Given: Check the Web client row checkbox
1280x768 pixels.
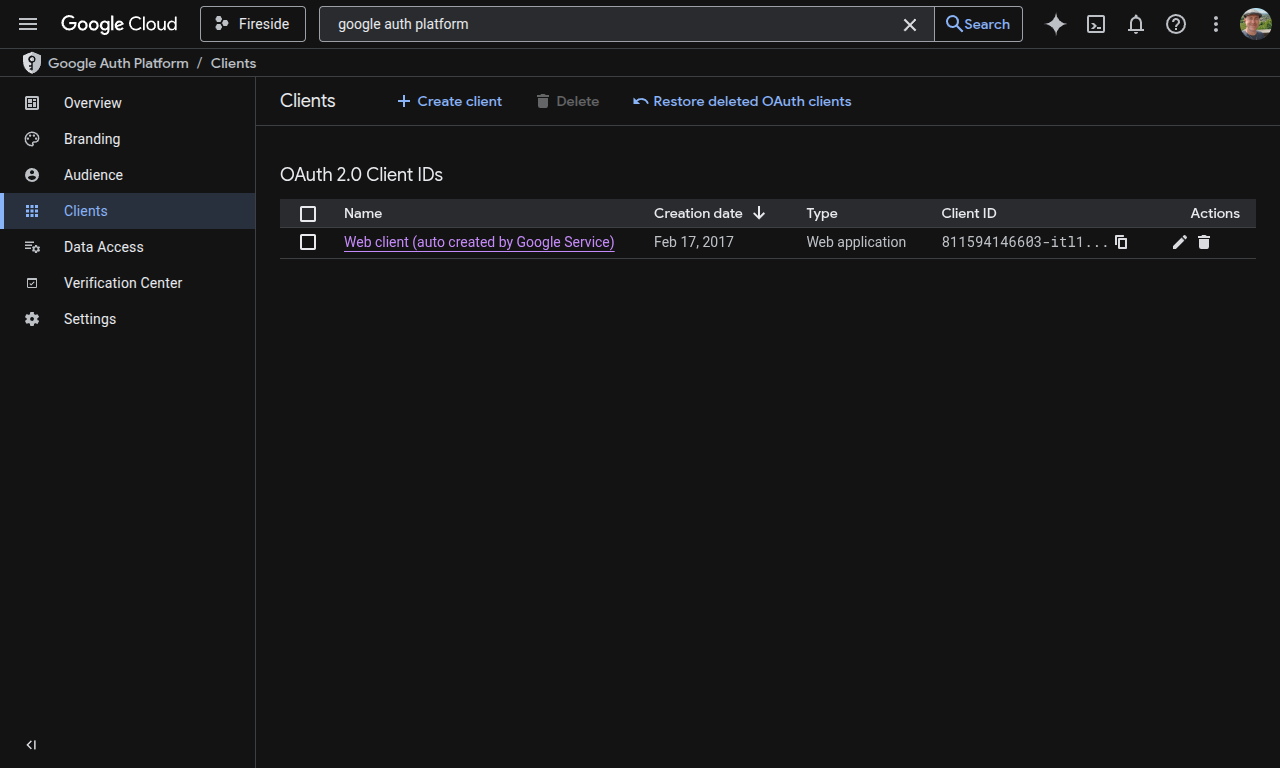Looking at the screenshot, I should [x=308, y=242].
